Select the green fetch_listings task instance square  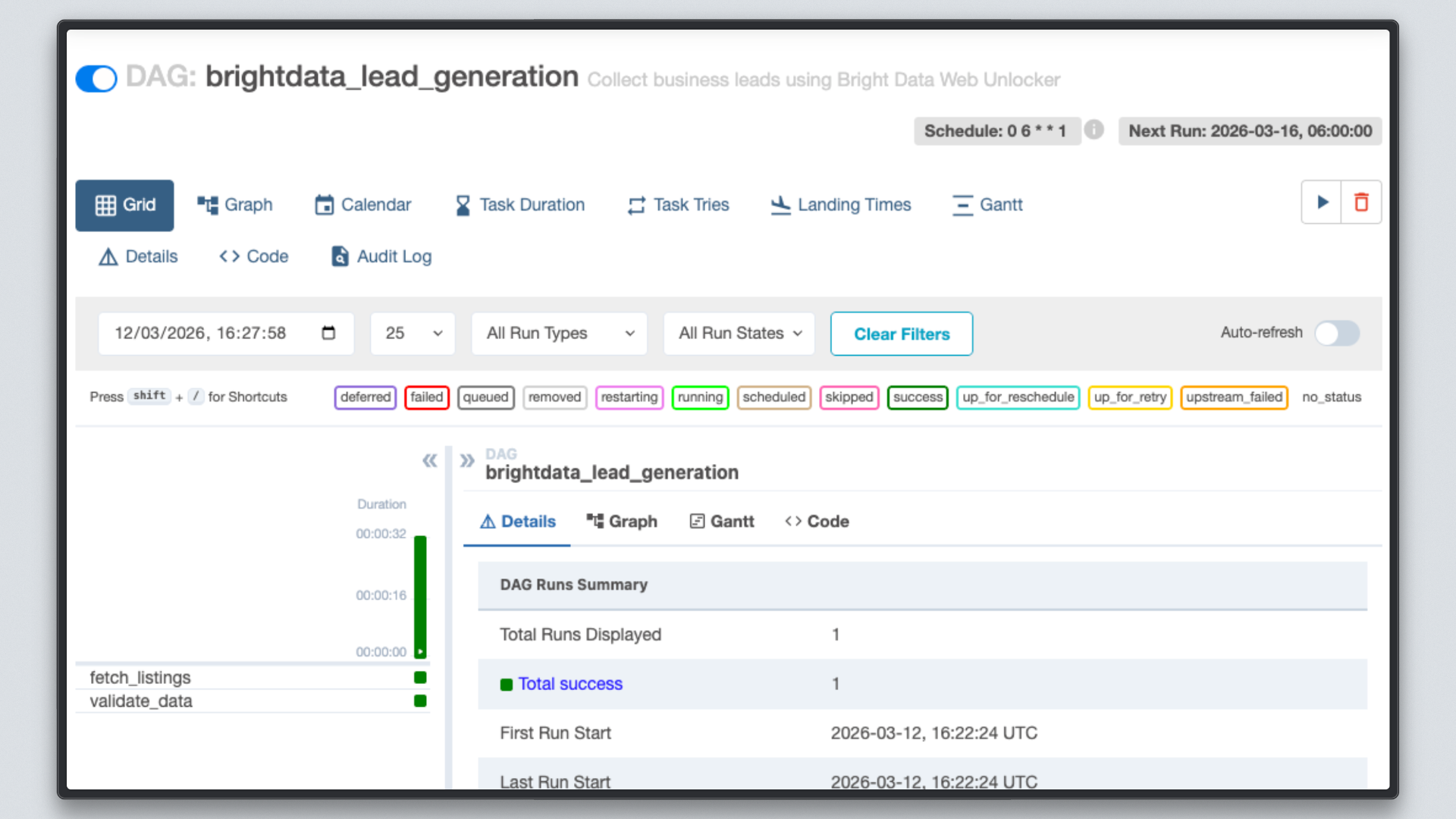pyautogui.click(x=421, y=677)
